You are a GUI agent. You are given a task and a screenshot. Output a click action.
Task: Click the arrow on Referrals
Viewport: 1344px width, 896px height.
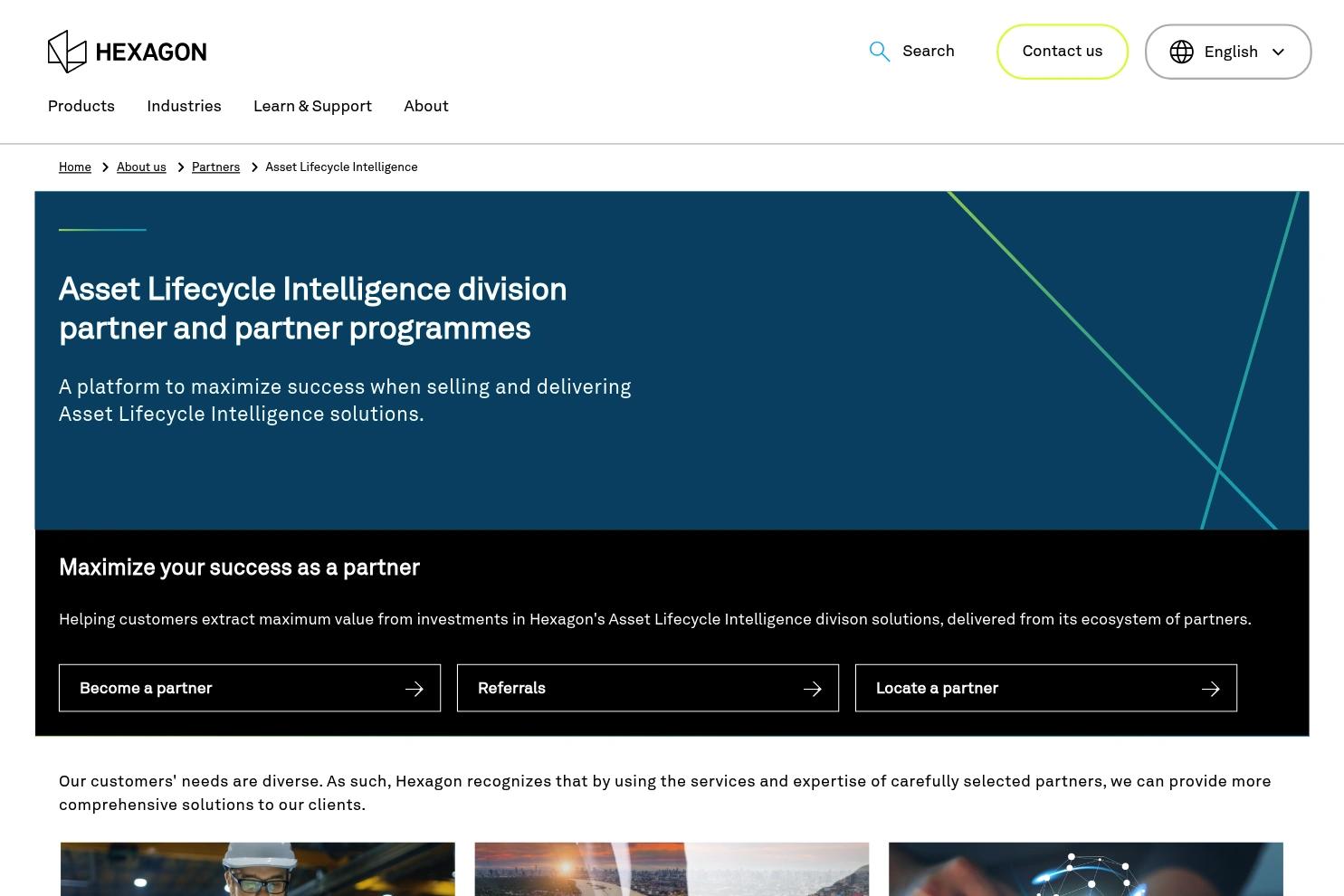click(x=813, y=689)
